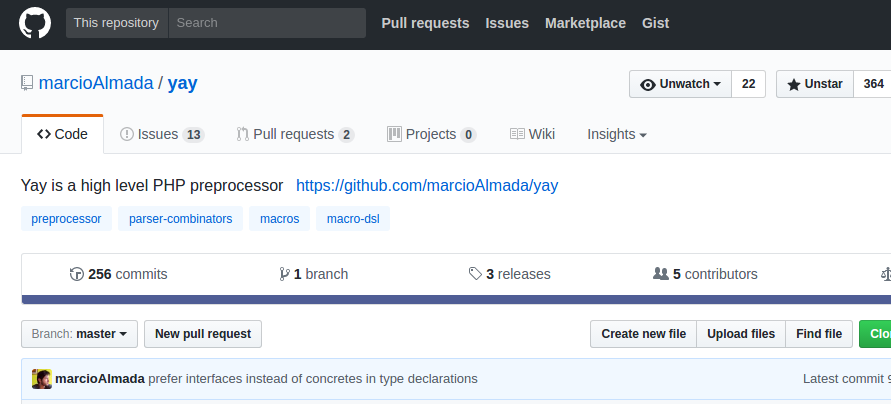
Task: Select the macros topic tag
Action: (x=280, y=219)
